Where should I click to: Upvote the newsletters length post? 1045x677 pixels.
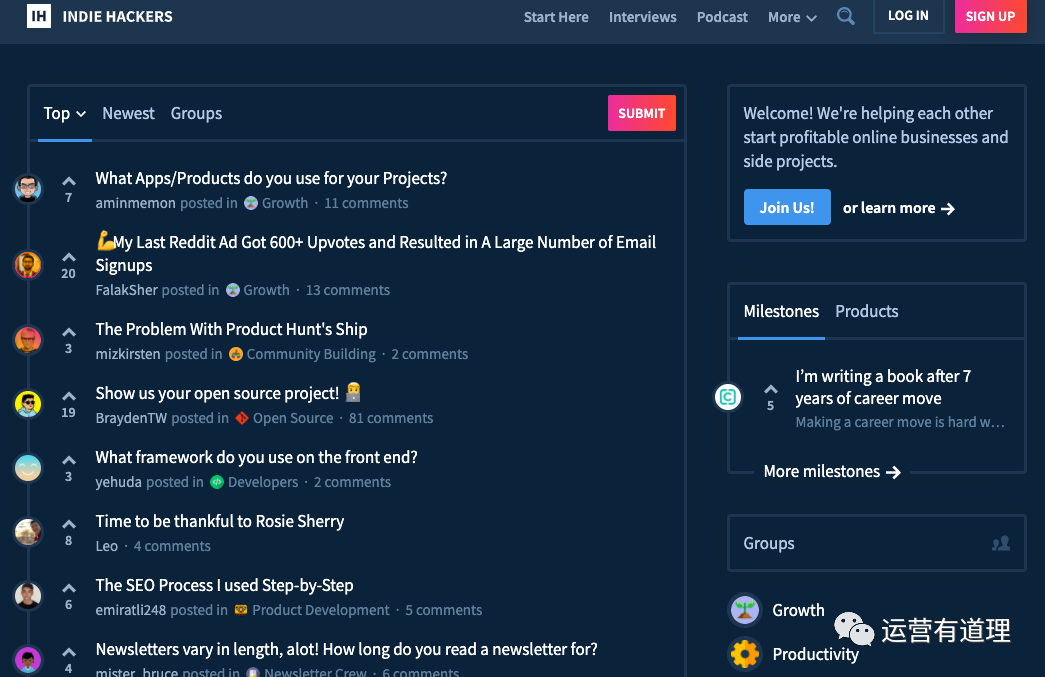point(69,652)
